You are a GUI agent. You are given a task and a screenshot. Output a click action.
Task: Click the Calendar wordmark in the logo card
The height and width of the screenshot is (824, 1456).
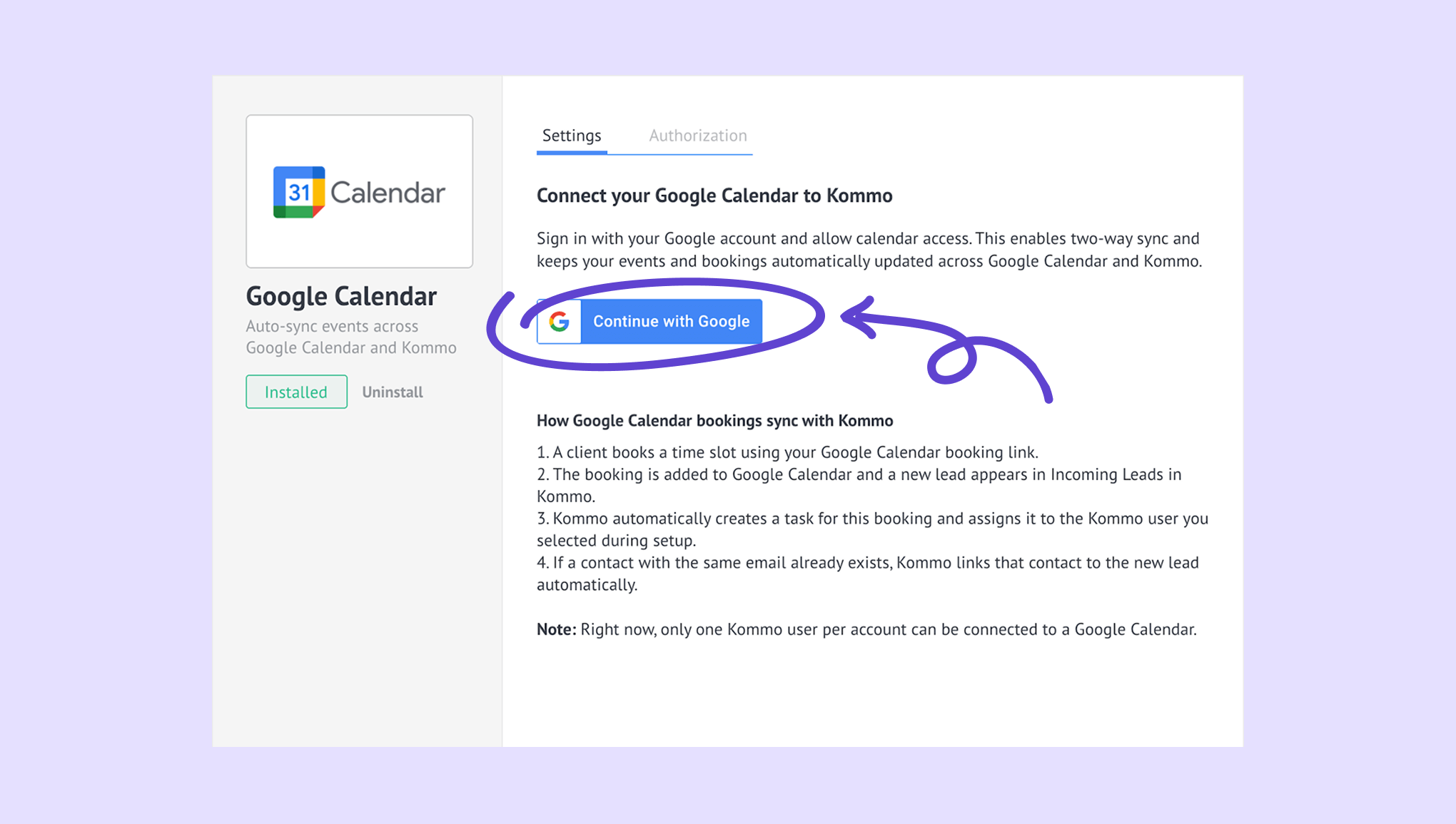(388, 193)
